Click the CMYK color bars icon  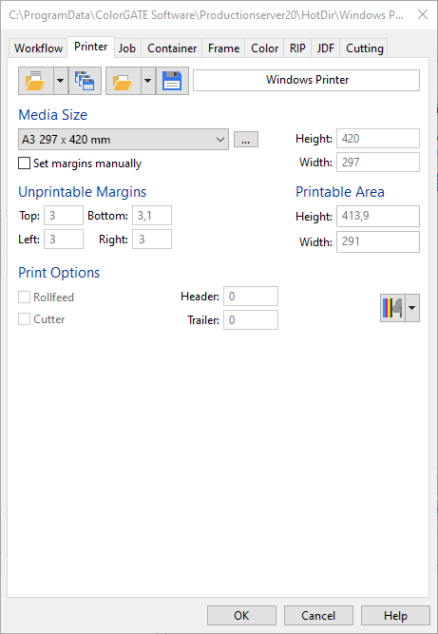(392, 308)
